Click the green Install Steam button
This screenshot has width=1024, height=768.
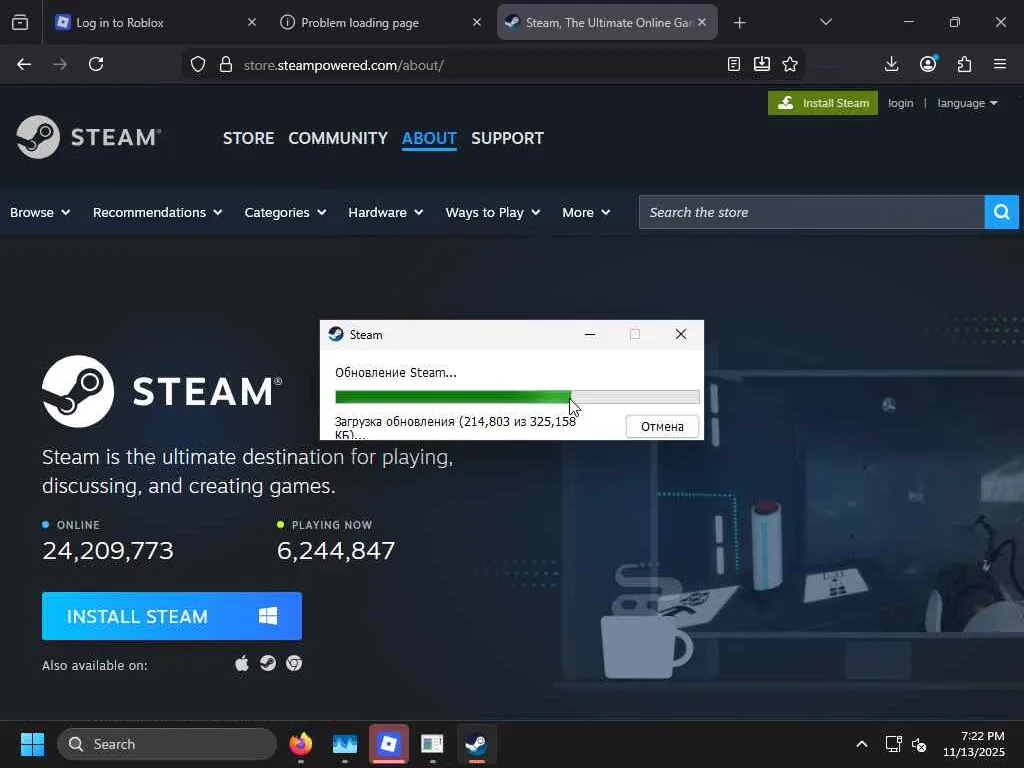click(x=823, y=103)
